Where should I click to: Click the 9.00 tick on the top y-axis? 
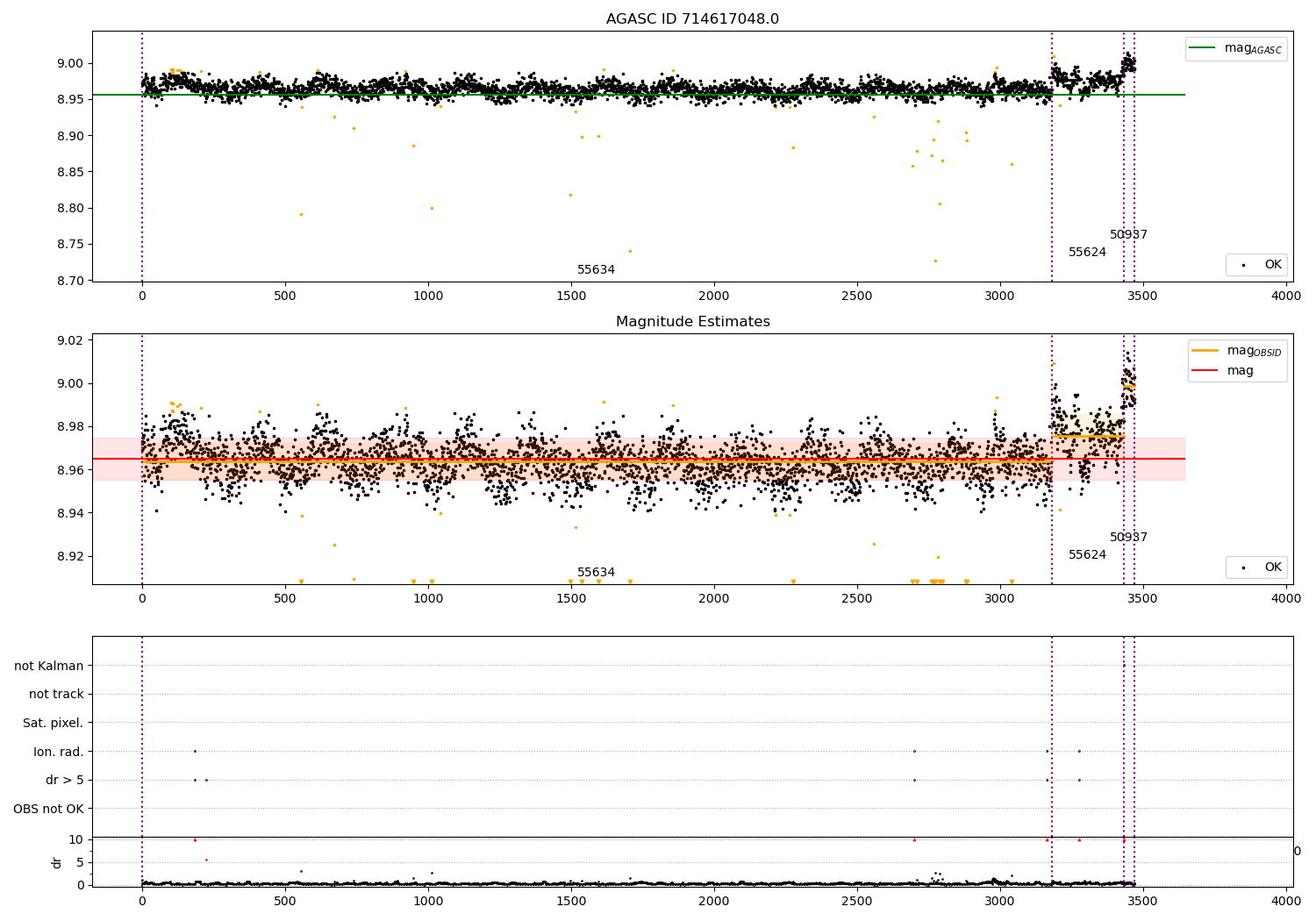tap(70, 64)
